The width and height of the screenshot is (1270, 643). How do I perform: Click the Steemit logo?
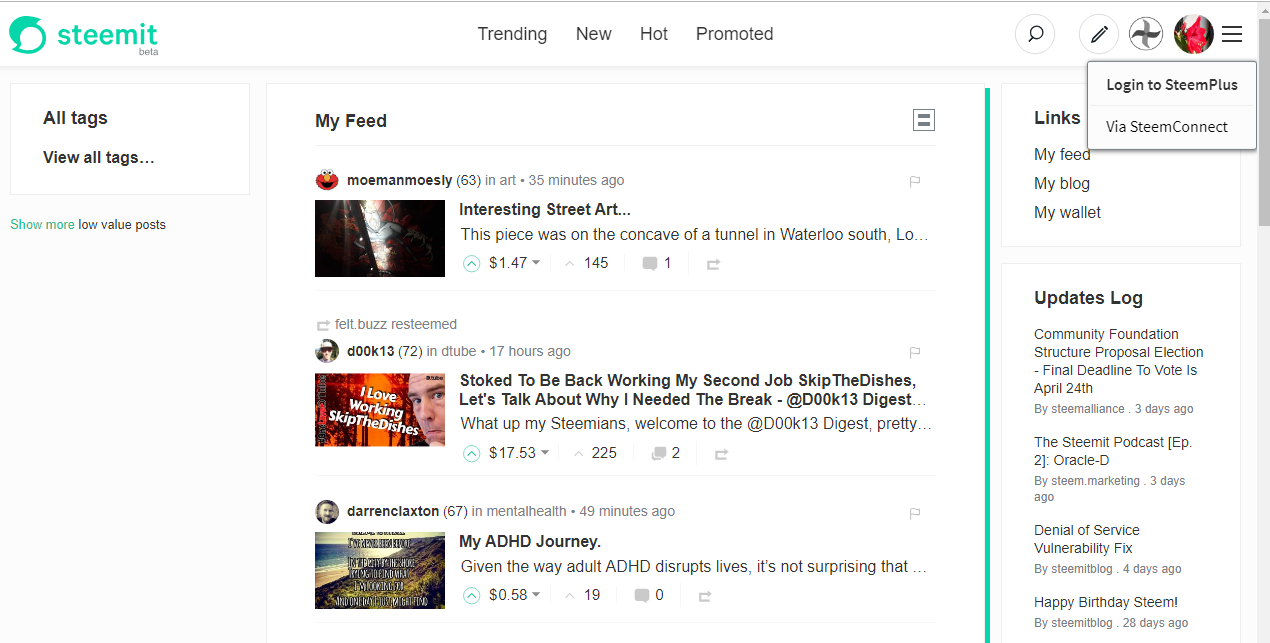84,35
